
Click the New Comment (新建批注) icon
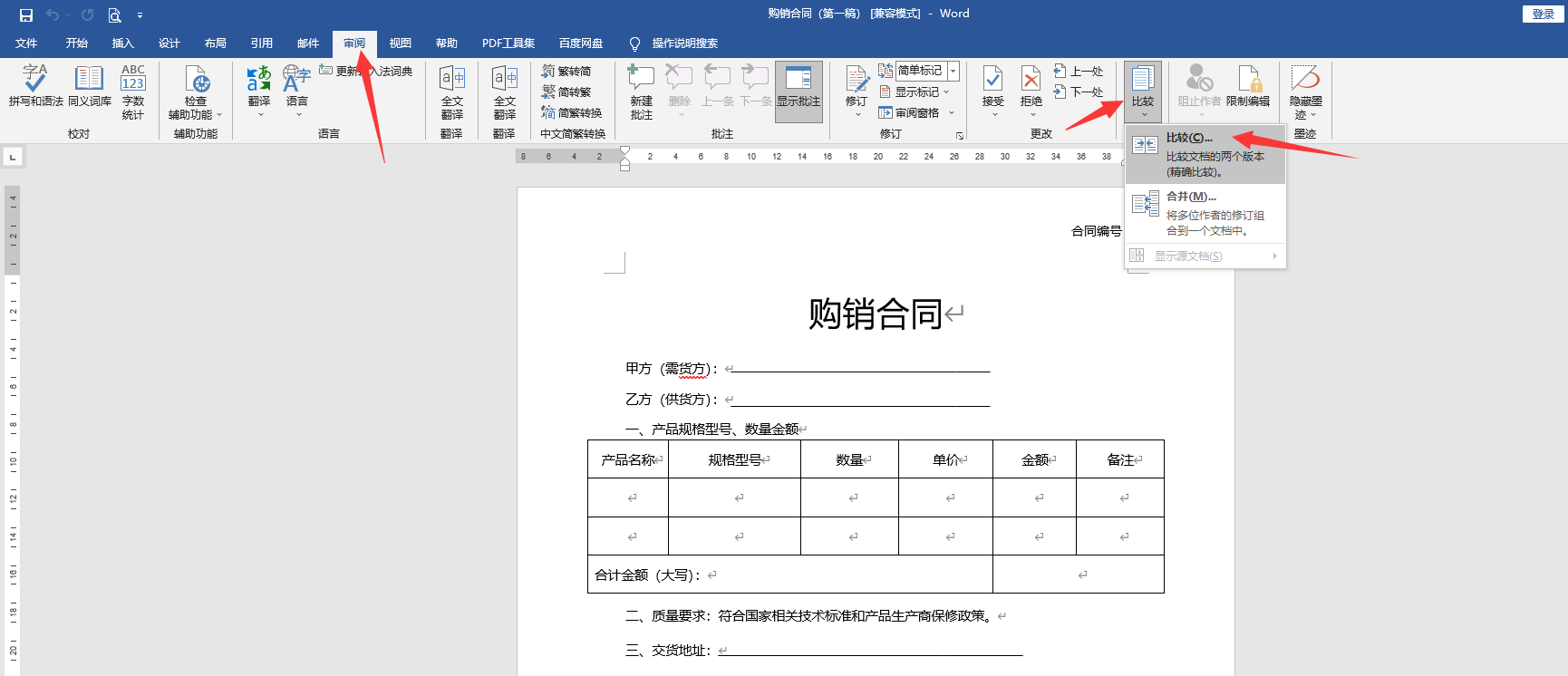coord(641,91)
